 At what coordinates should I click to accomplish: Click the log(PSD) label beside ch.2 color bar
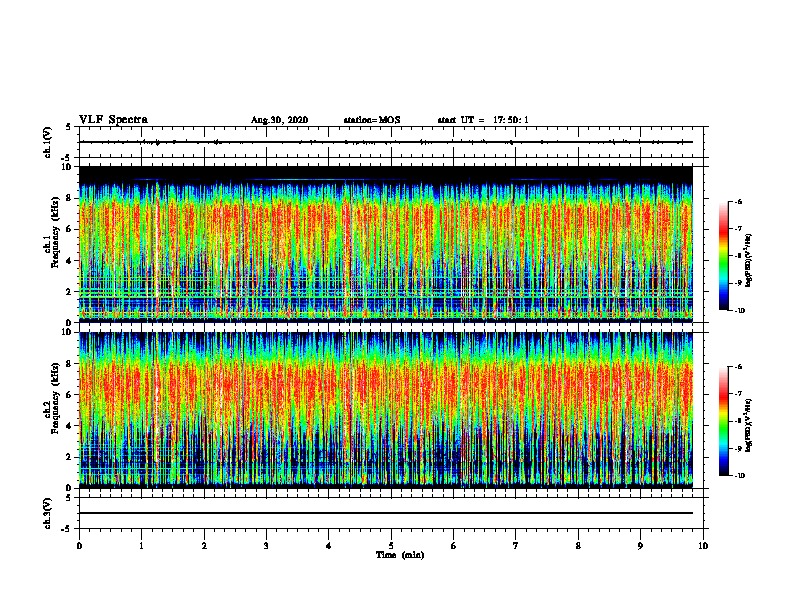point(748,425)
